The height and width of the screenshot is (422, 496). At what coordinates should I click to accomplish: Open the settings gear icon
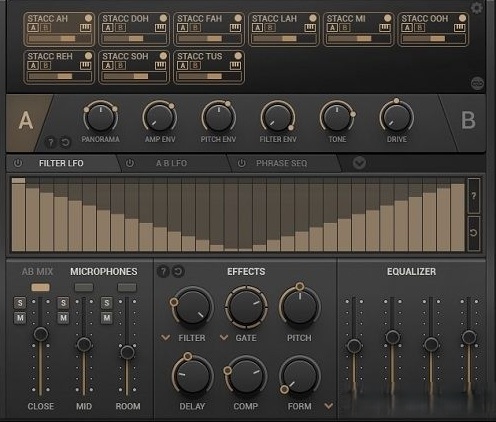[x=477, y=7]
